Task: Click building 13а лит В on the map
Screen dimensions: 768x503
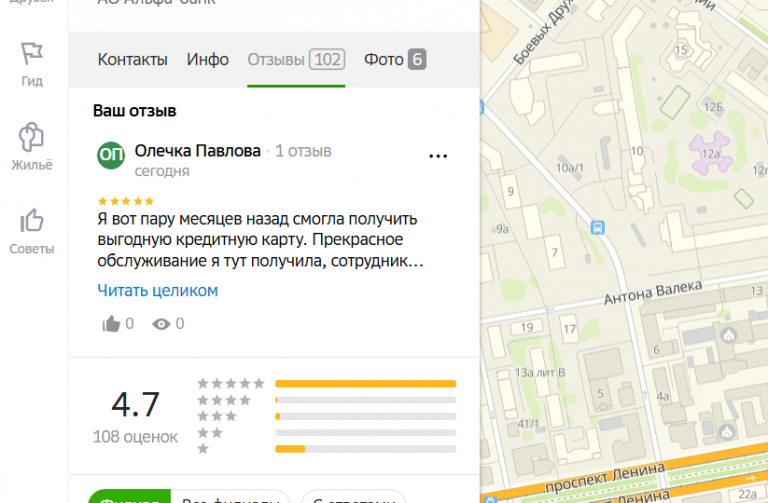Action: (x=540, y=373)
